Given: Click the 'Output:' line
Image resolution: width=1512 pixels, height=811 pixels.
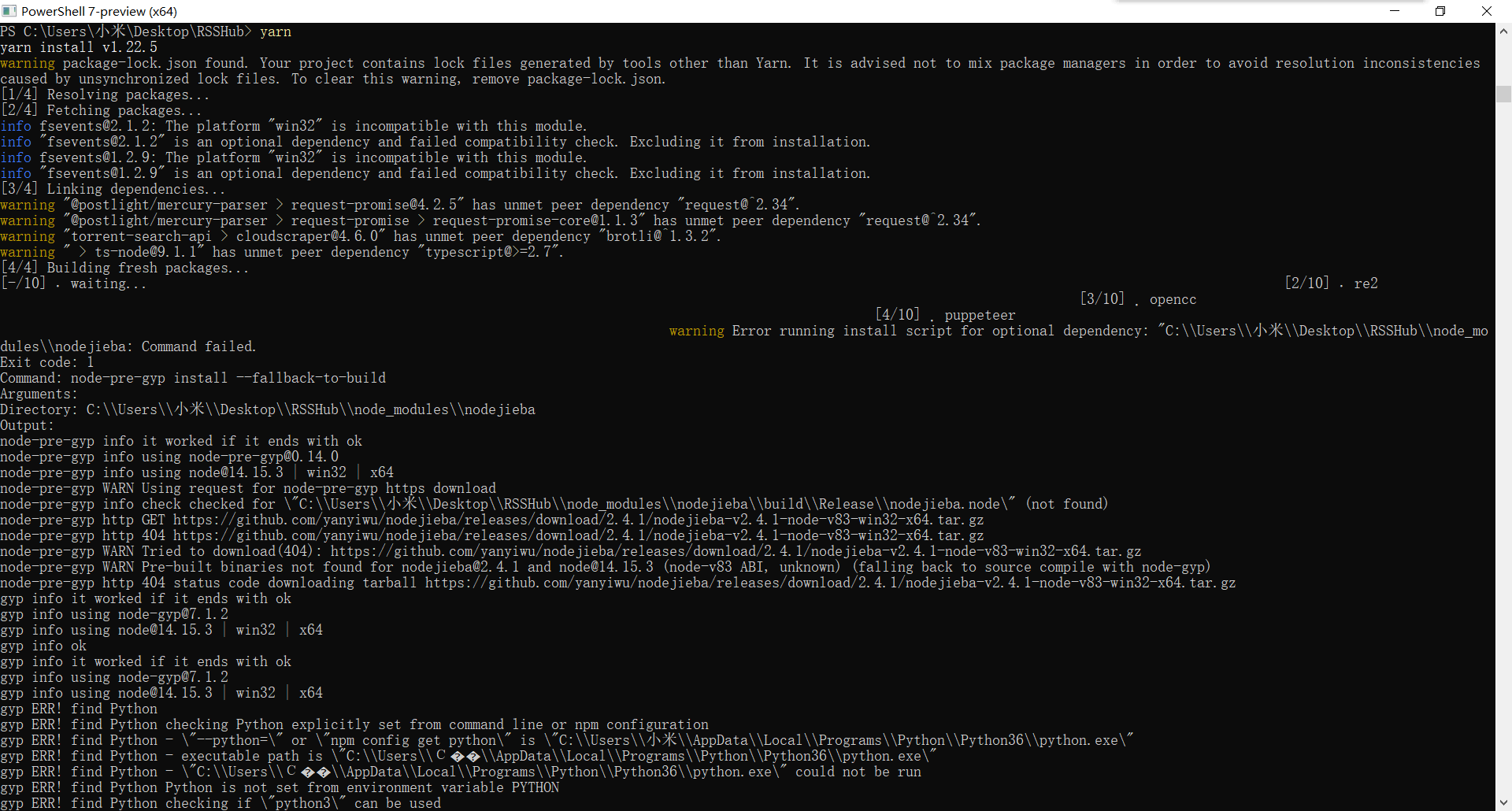Looking at the screenshot, I should (27, 425).
